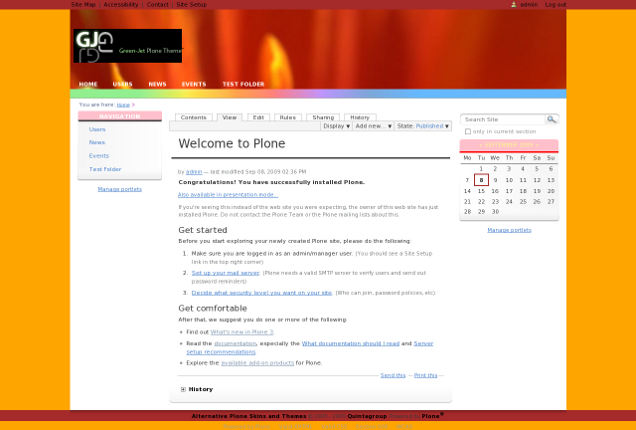Click the Search Site input field
The image size is (636, 430).
pyautogui.click(x=503, y=119)
